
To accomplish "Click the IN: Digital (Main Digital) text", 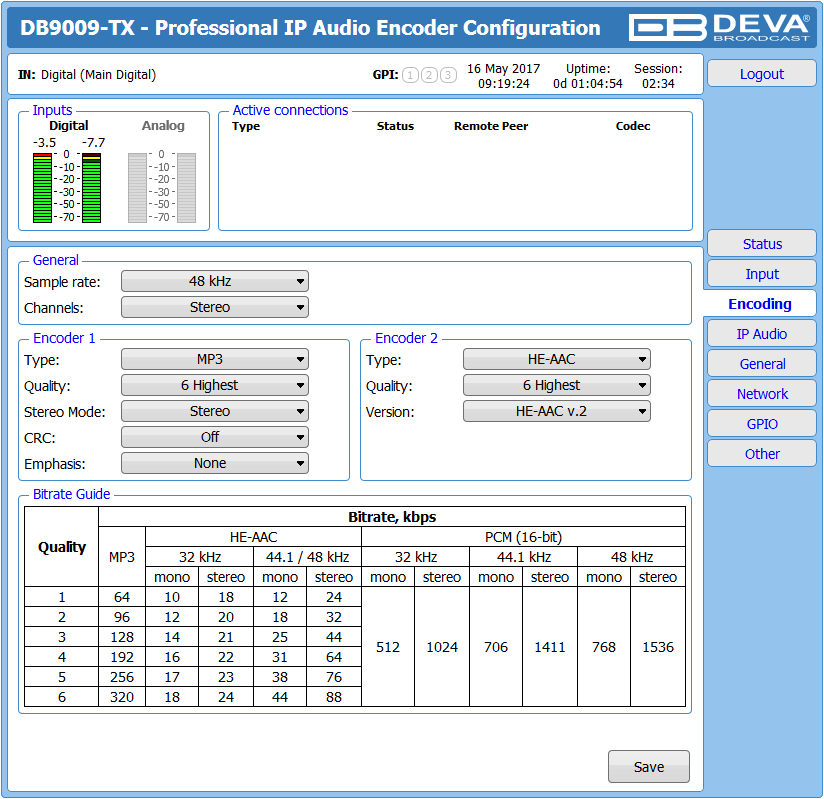I will click(87, 75).
